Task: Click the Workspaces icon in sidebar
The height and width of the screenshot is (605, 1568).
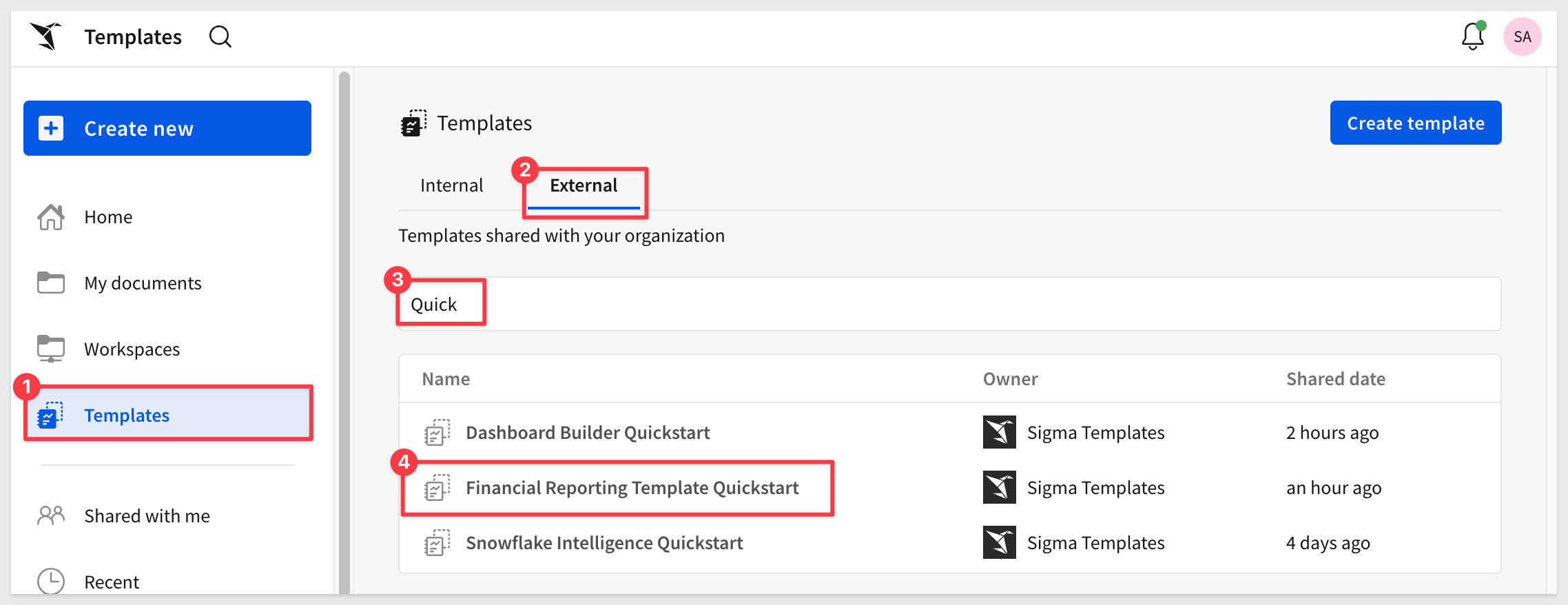Action: pyautogui.click(x=51, y=349)
